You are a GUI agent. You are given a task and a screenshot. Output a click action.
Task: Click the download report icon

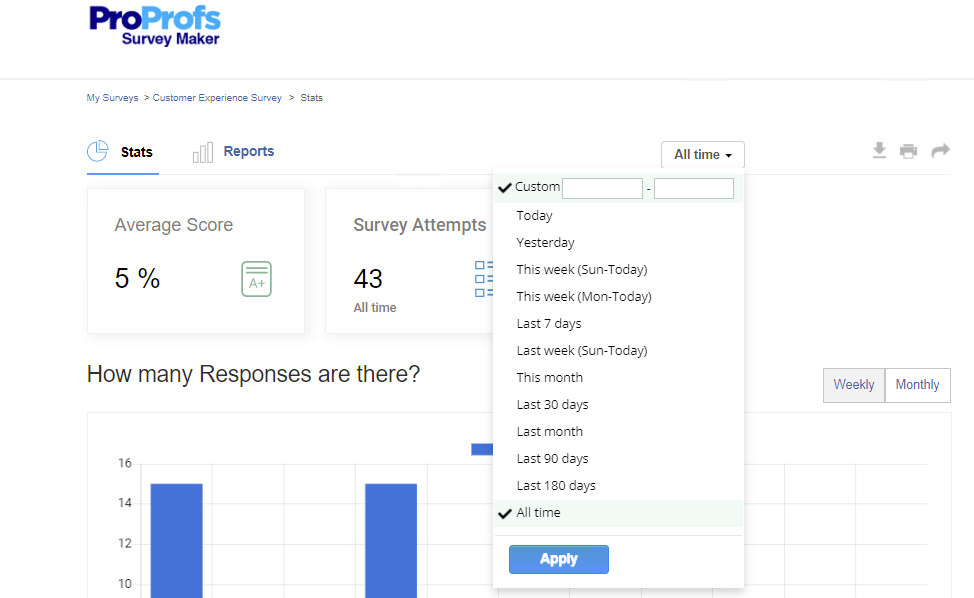pyautogui.click(x=879, y=150)
